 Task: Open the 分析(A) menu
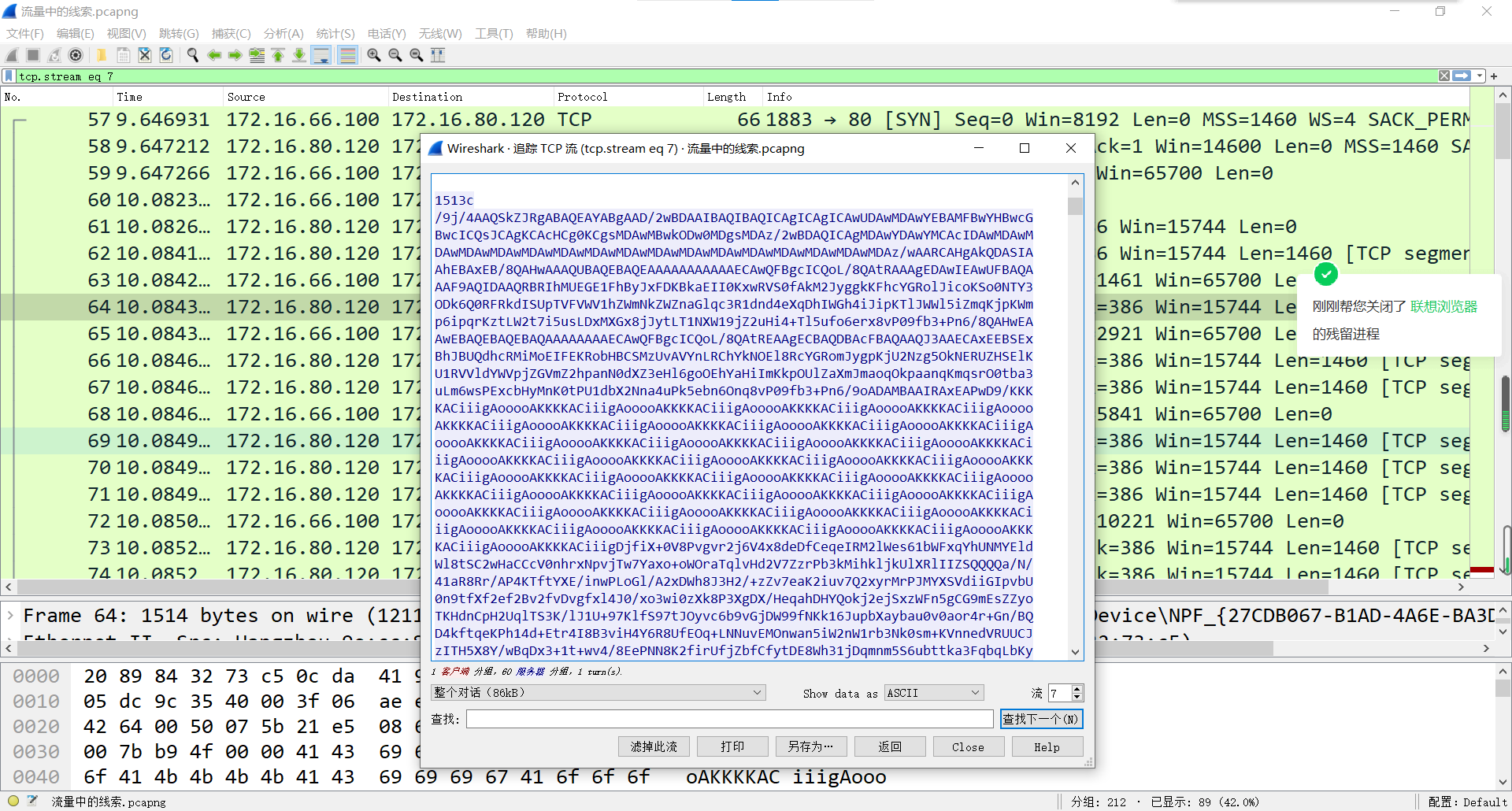283,33
